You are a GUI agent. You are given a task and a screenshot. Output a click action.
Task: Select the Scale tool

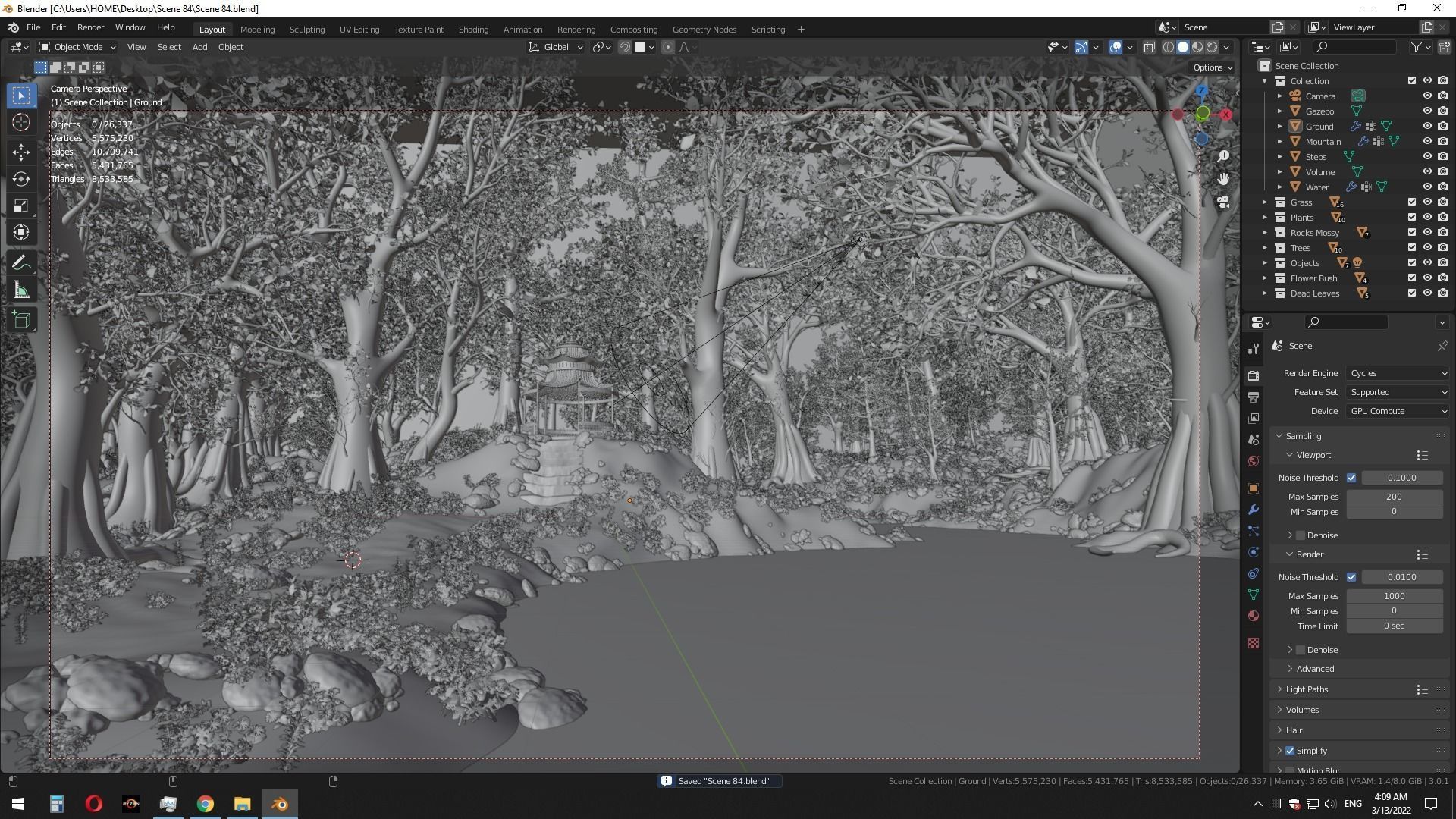point(21,206)
